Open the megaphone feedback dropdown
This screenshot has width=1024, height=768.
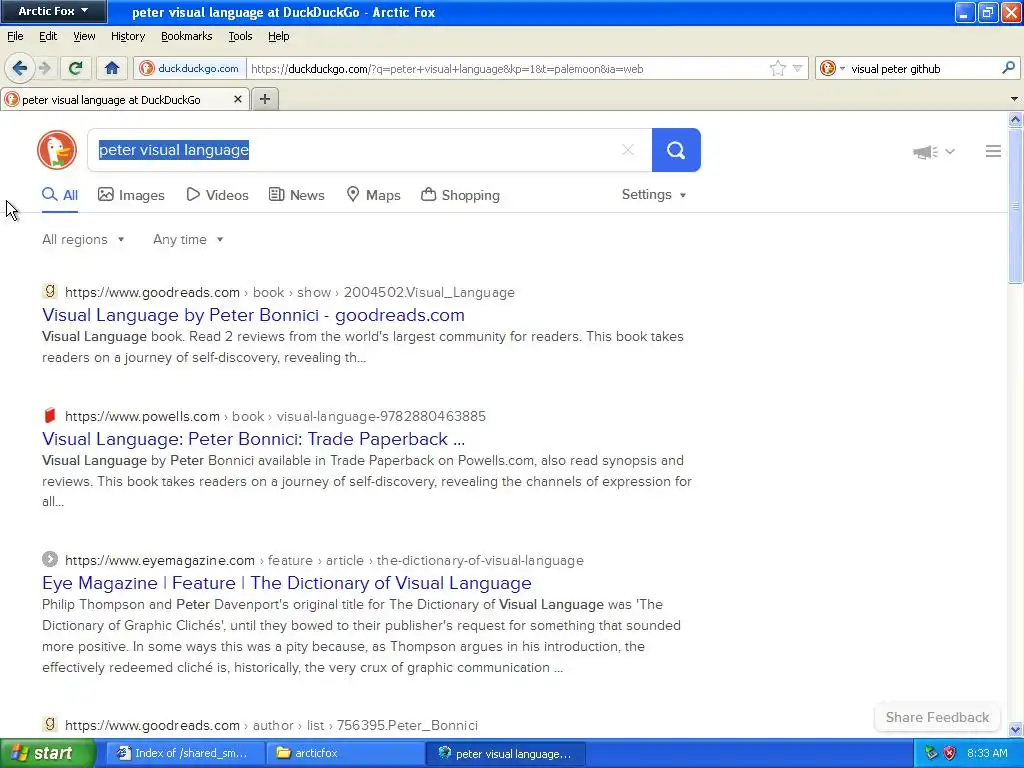[934, 152]
